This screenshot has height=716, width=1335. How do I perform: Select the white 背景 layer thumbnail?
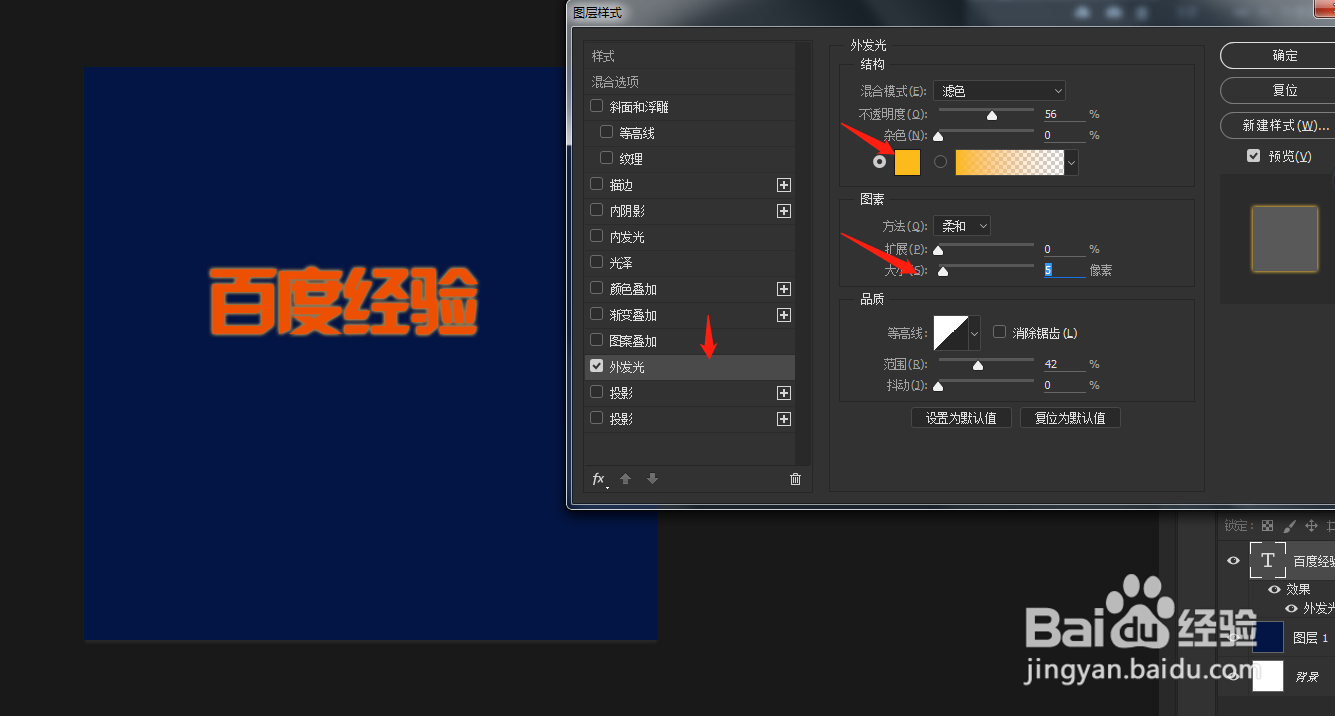pyautogui.click(x=1268, y=676)
